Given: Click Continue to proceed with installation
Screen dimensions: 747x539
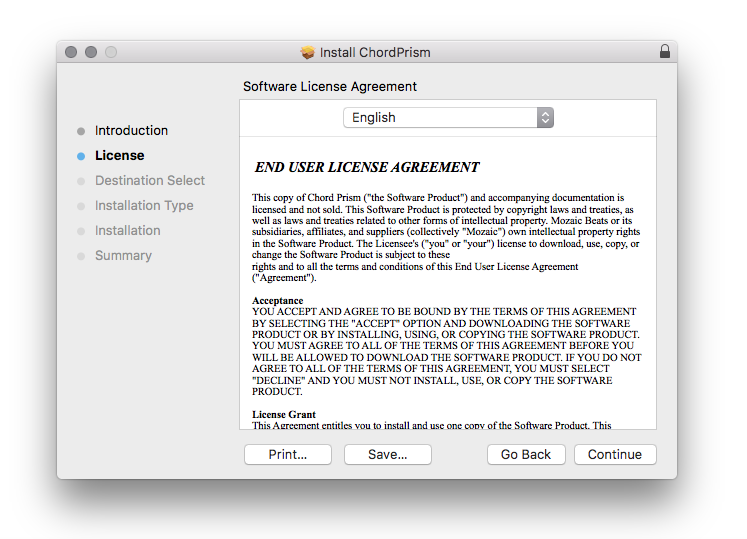Looking at the screenshot, I should point(615,455).
